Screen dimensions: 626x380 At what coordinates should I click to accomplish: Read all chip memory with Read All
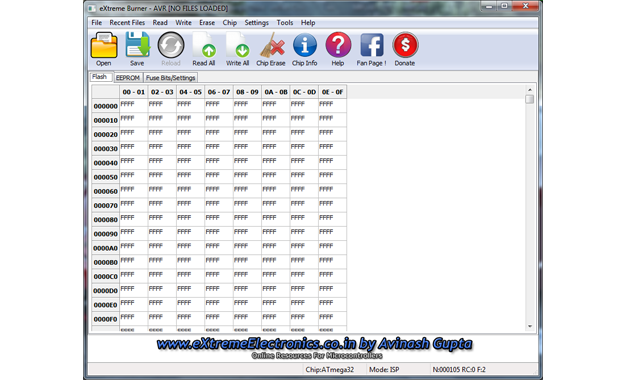(x=204, y=49)
